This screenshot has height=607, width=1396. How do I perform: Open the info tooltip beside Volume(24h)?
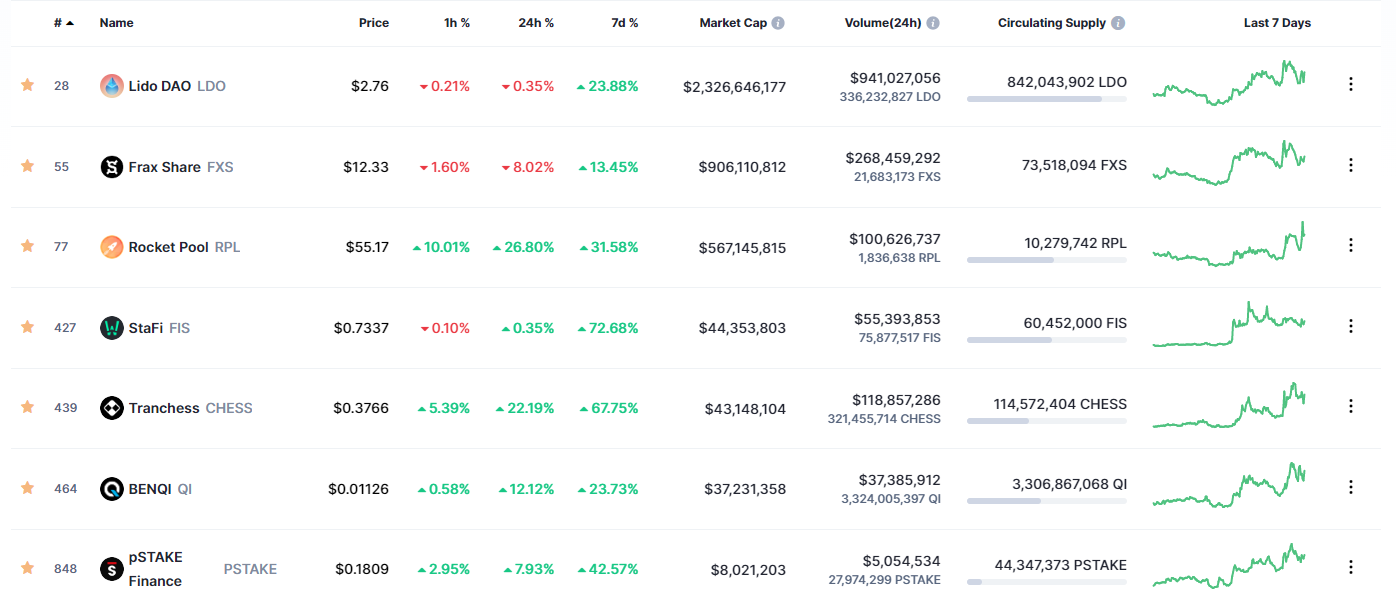coord(933,23)
